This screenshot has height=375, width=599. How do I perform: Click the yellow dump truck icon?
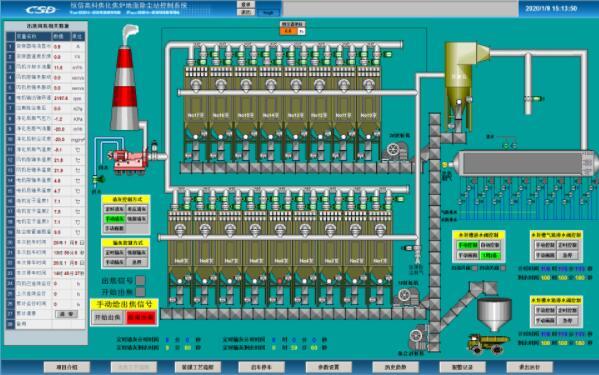point(488,343)
